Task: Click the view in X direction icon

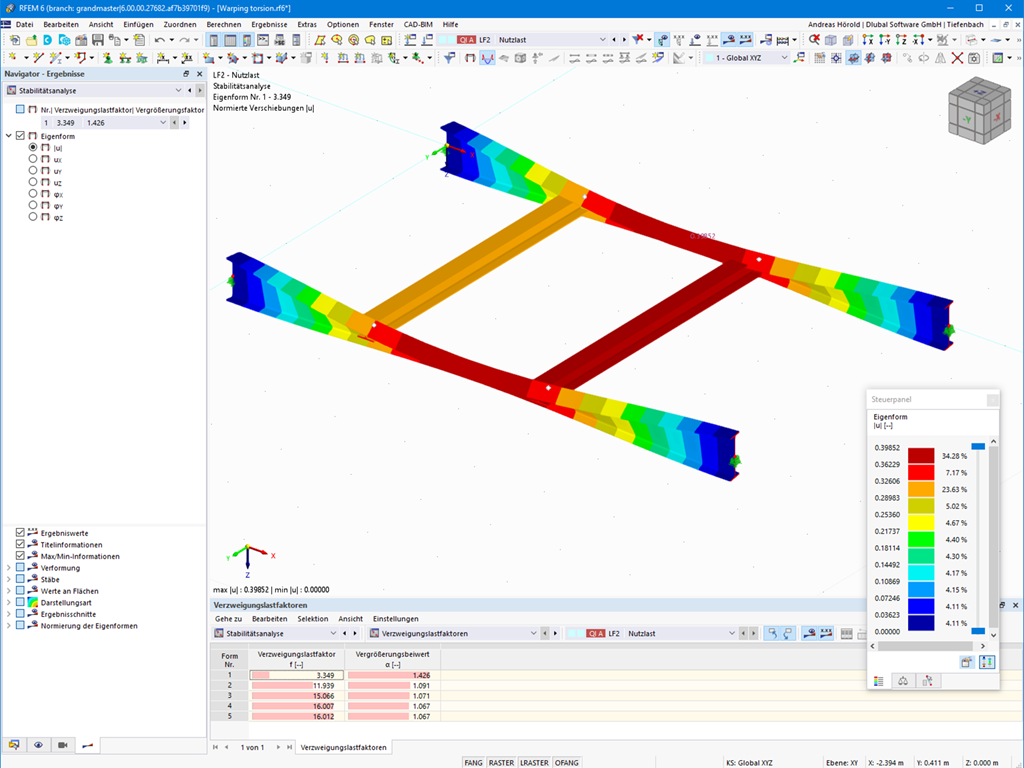Action: 867,40
